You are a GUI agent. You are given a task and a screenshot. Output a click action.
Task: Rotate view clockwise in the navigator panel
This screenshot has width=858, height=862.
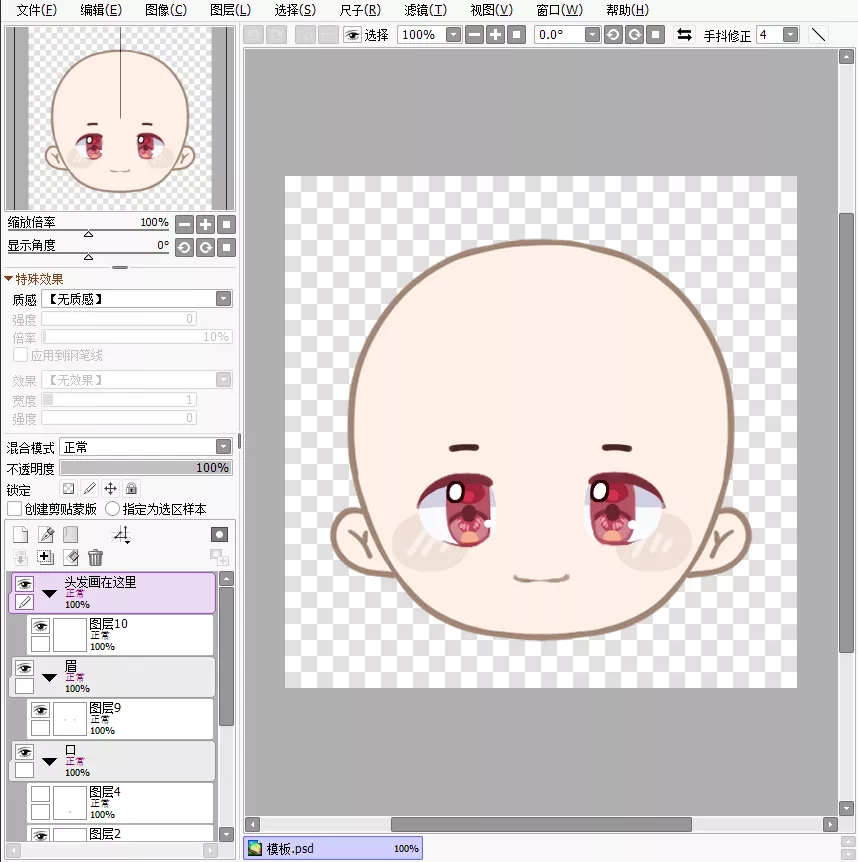[205, 247]
